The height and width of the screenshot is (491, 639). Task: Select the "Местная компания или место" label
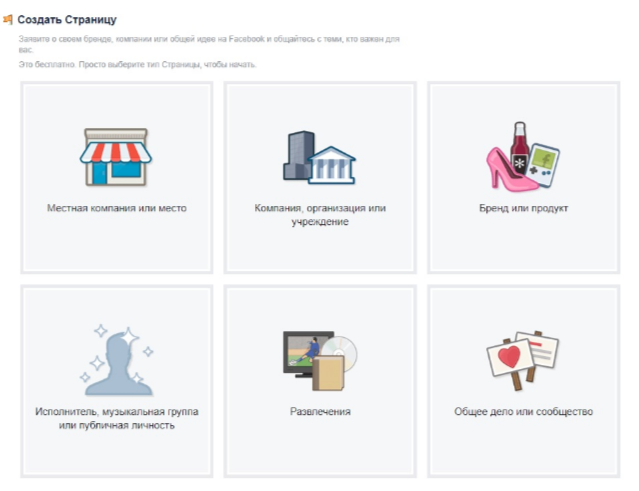(x=117, y=208)
